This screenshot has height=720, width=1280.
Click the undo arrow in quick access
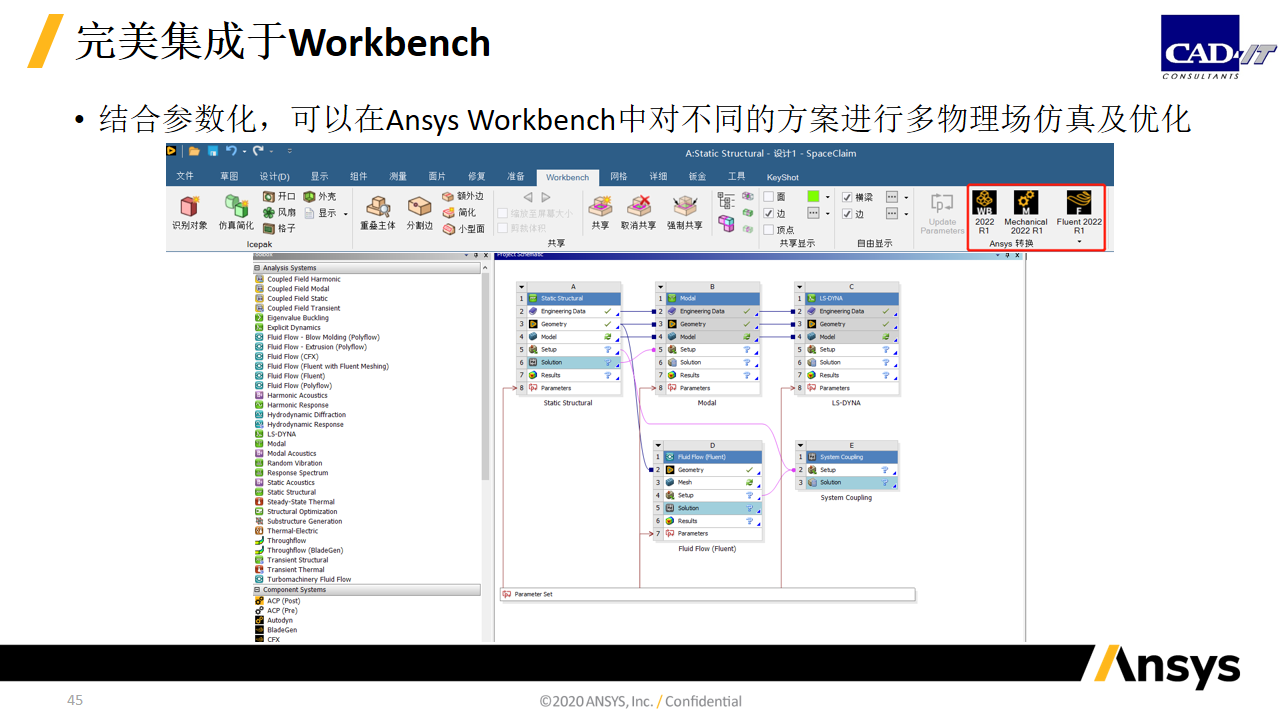click(x=231, y=151)
